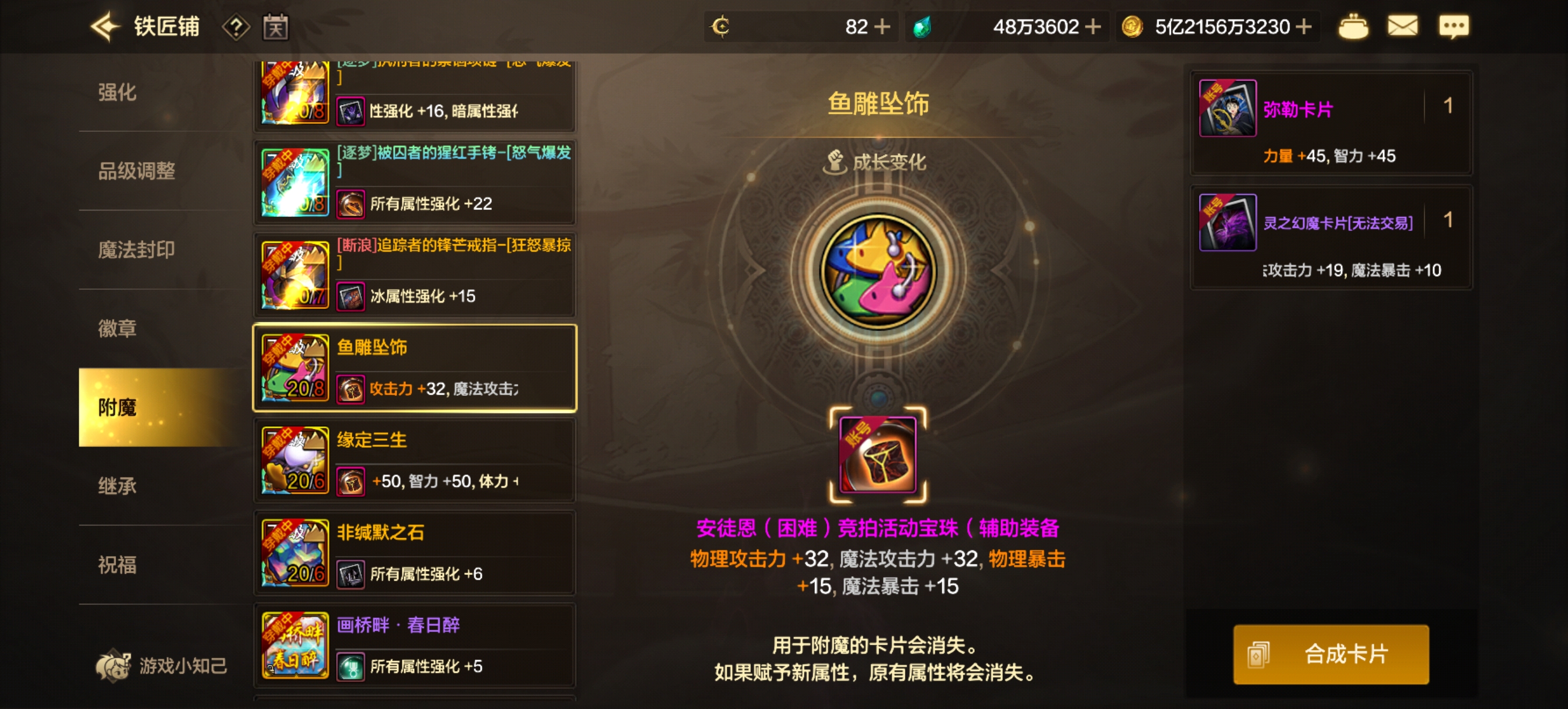Select 缘定三生 equipment in list
This screenshot has height=709, width=1568.
(415, 461)
